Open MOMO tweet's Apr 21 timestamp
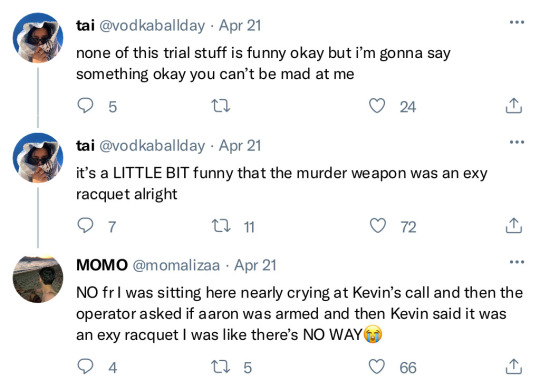540x390 pixels. click(x=255, y=265)
